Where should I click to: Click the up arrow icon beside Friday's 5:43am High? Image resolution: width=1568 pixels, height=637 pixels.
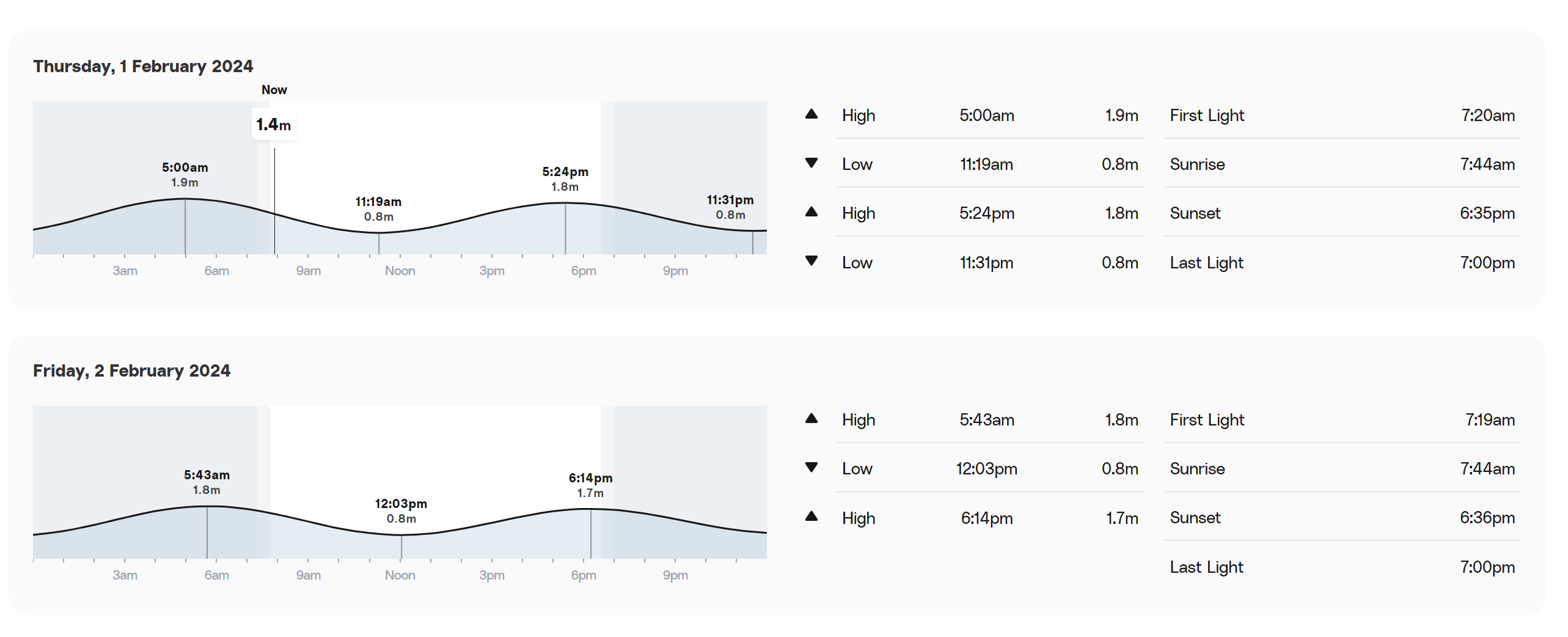[811, 418]
